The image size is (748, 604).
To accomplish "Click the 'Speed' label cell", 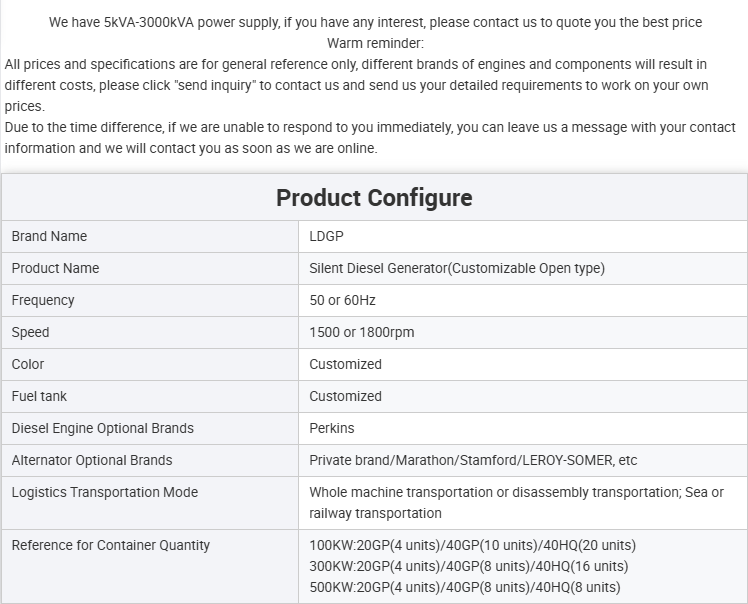I will click(150, 333).
